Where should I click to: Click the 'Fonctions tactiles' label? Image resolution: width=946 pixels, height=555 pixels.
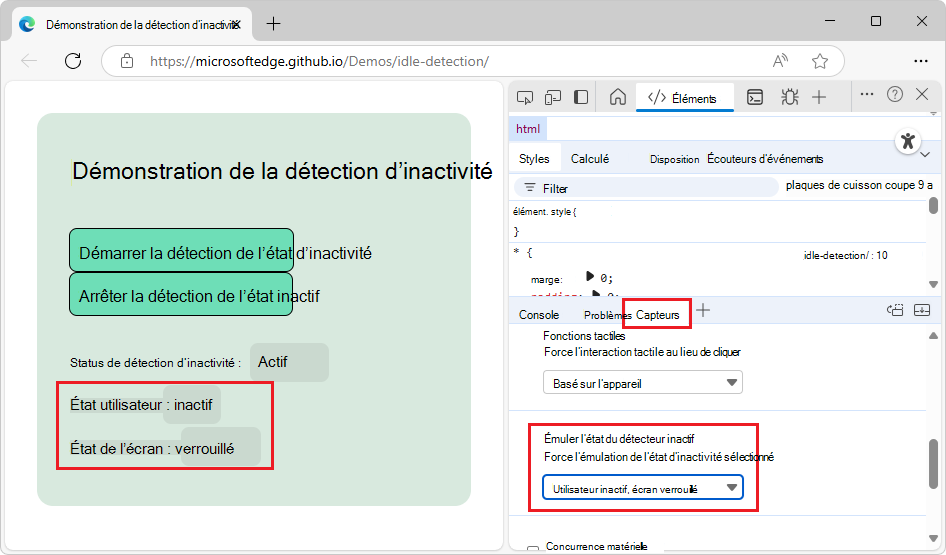tap(584, 335)
